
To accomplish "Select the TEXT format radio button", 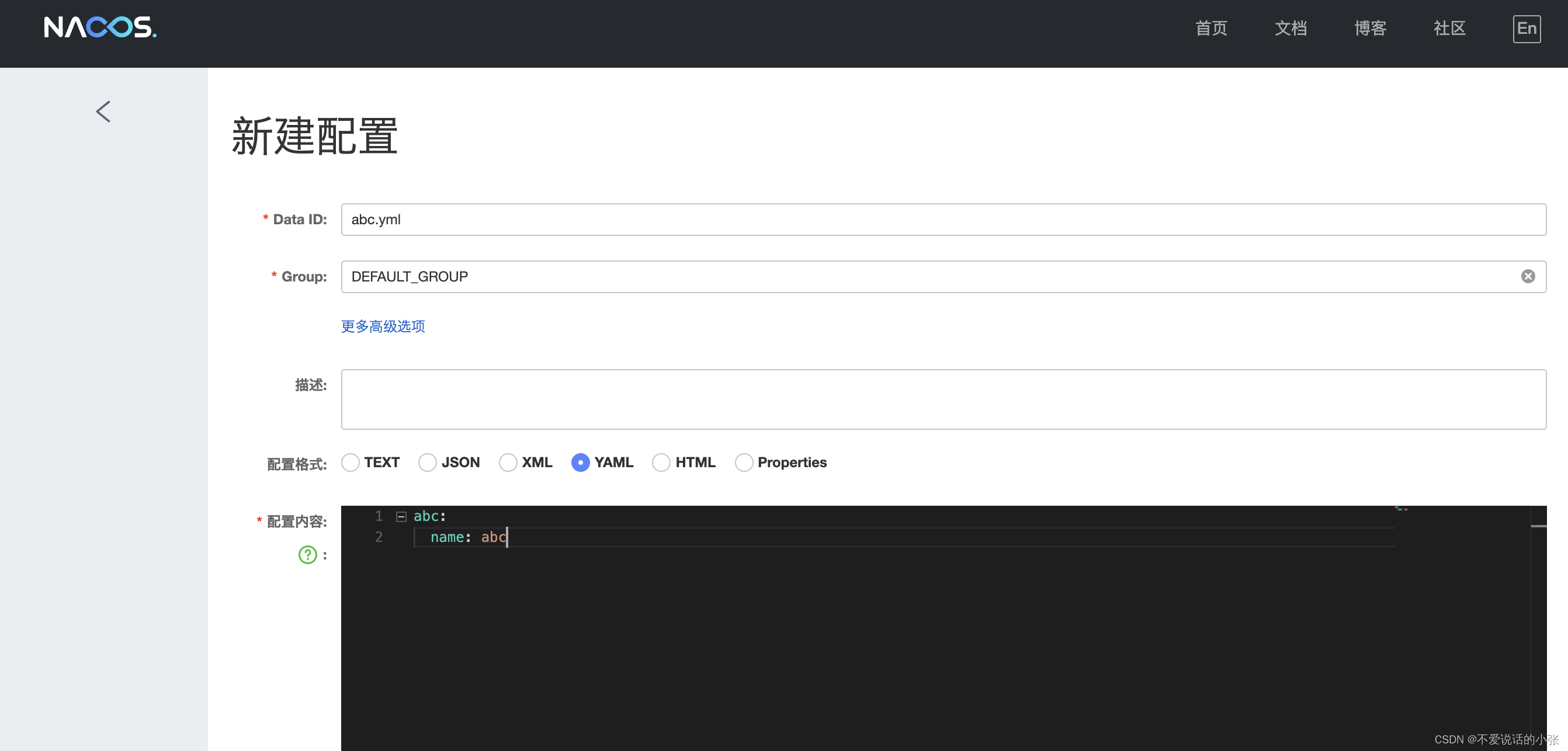I will pyautogui.click(x=351, y=463).
